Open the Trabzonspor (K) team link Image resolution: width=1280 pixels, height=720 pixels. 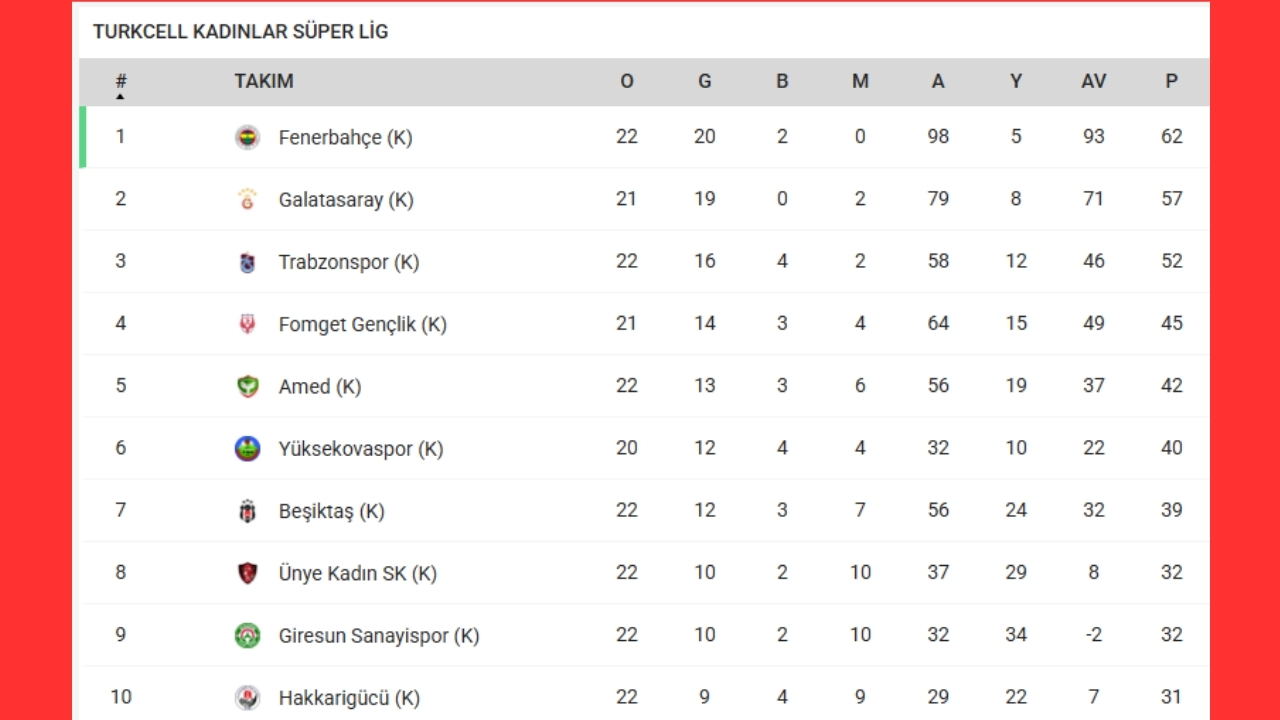point(348,262)
